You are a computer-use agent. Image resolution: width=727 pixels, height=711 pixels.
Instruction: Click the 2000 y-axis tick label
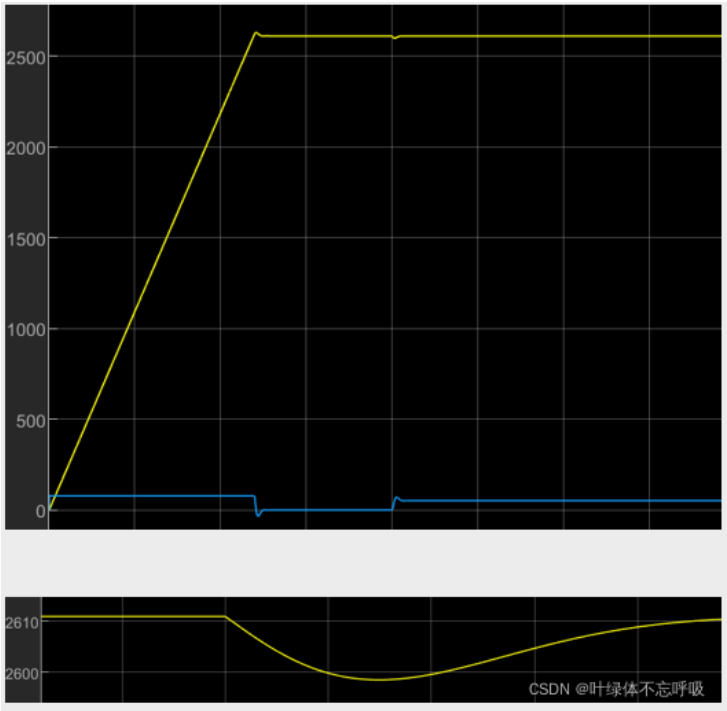25,147
